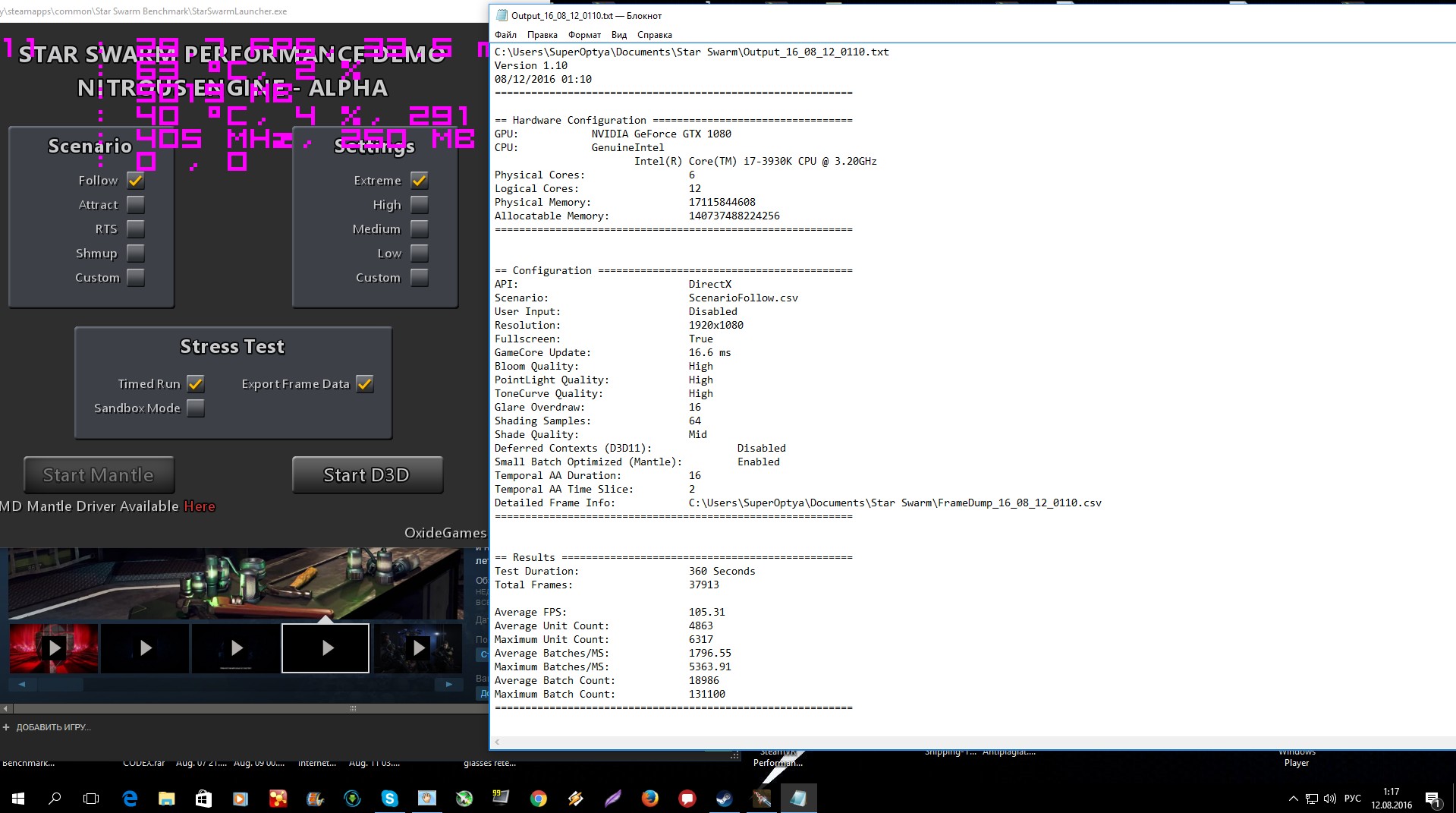Uncheck the Export Frame Data checkbox
The height and width of the screenshot is (813, 1456).
tap(365, 384)
